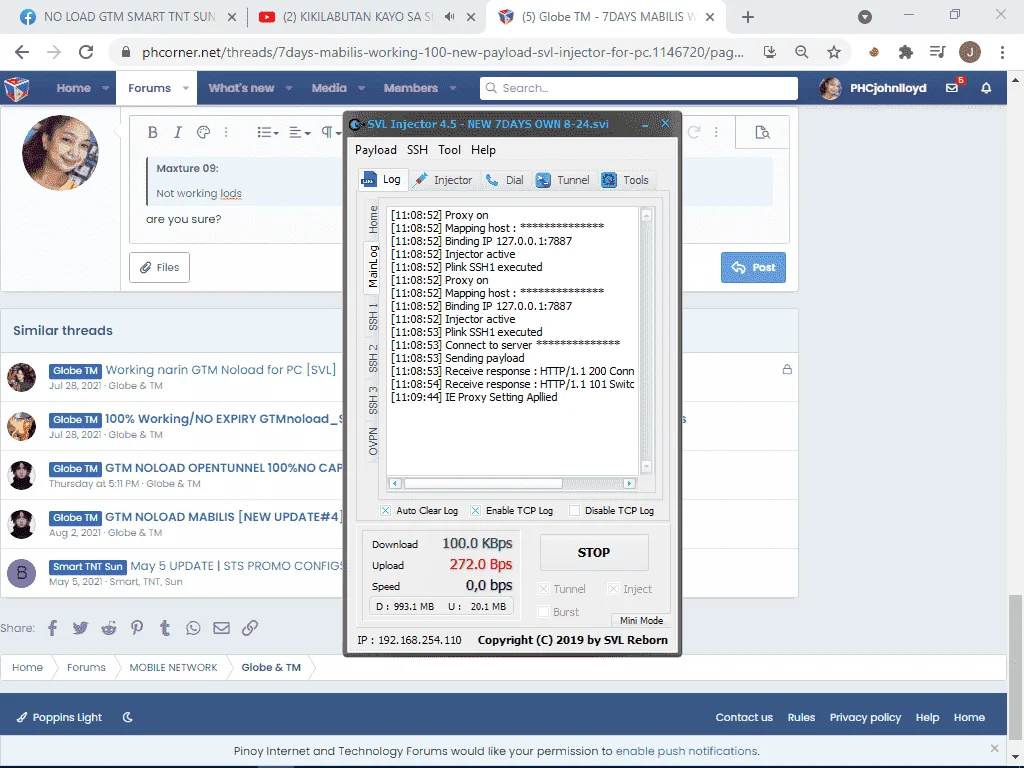1024x768 pixels.
Task: Toggle Enable TCP Log checkbox
Action: click(x=475, y=511)
